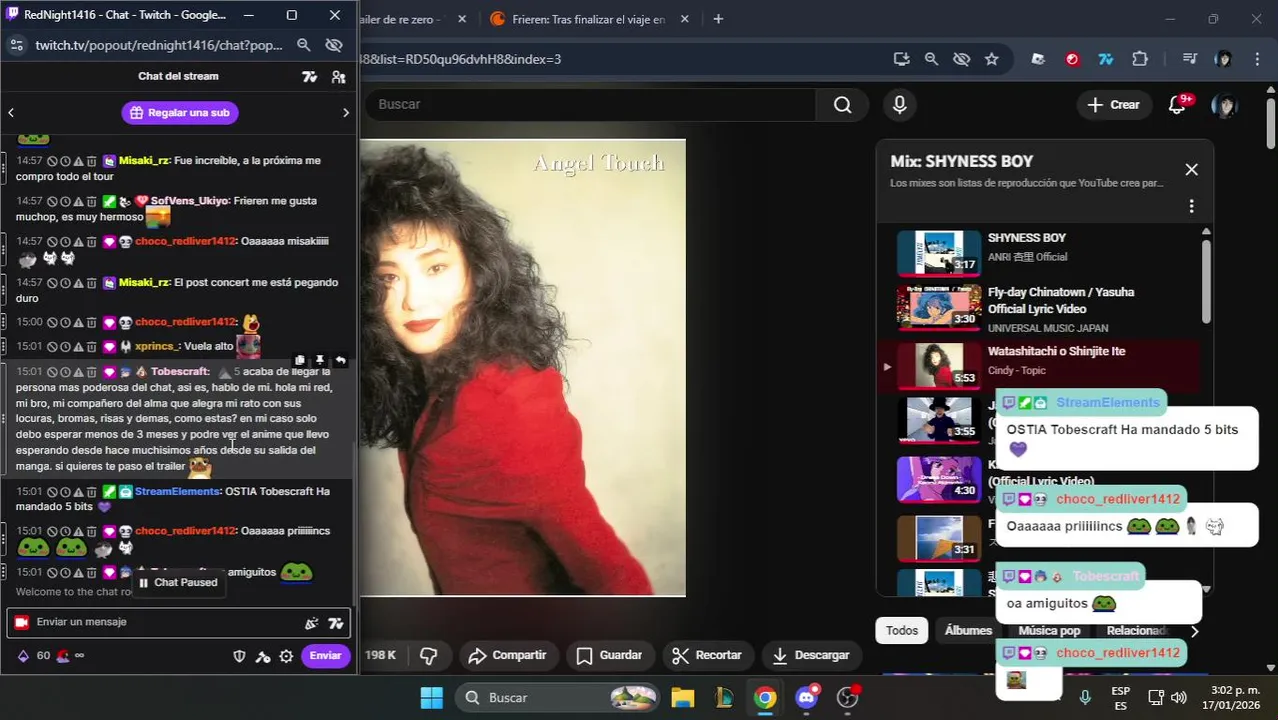Screen dimensions: 1278x720
Task: Open Chrome media controls icon
Action: tap(1189, 59)
